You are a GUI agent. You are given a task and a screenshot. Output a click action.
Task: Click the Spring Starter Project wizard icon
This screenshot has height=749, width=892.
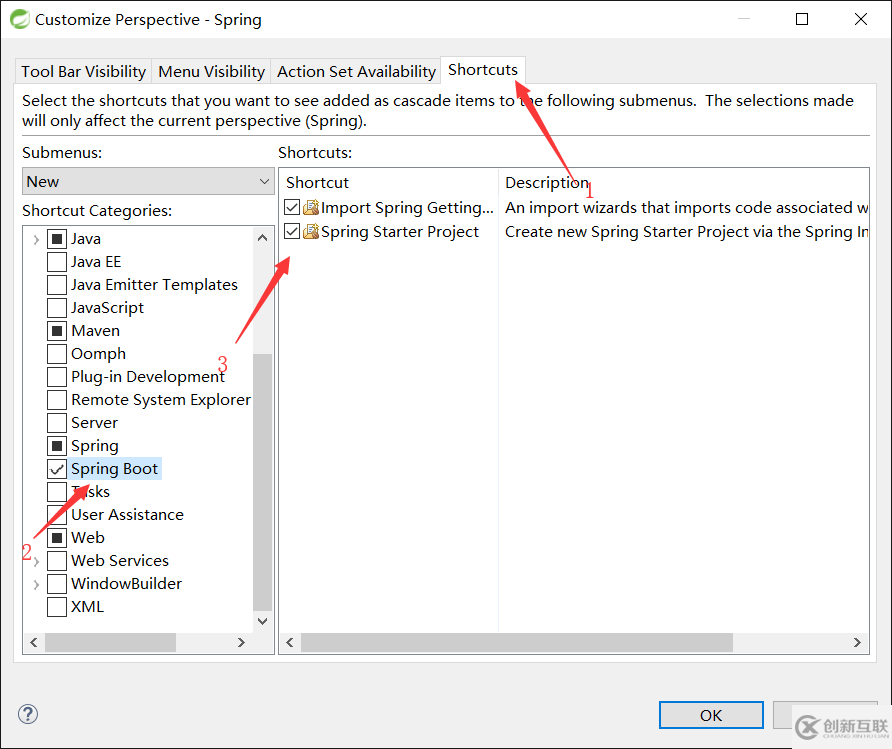click(311, 231)
